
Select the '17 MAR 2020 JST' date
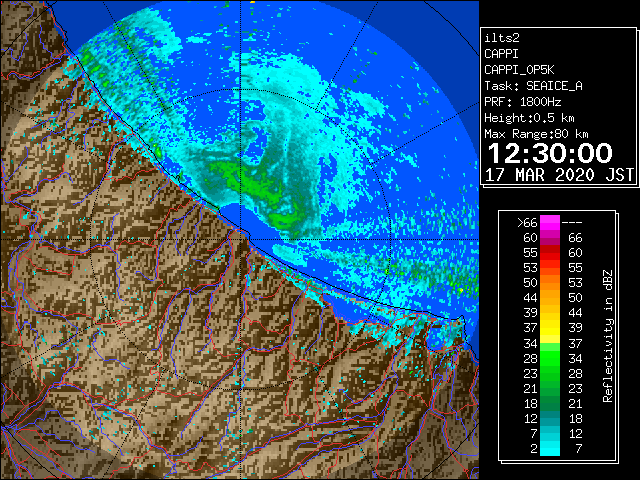[559, 175]
